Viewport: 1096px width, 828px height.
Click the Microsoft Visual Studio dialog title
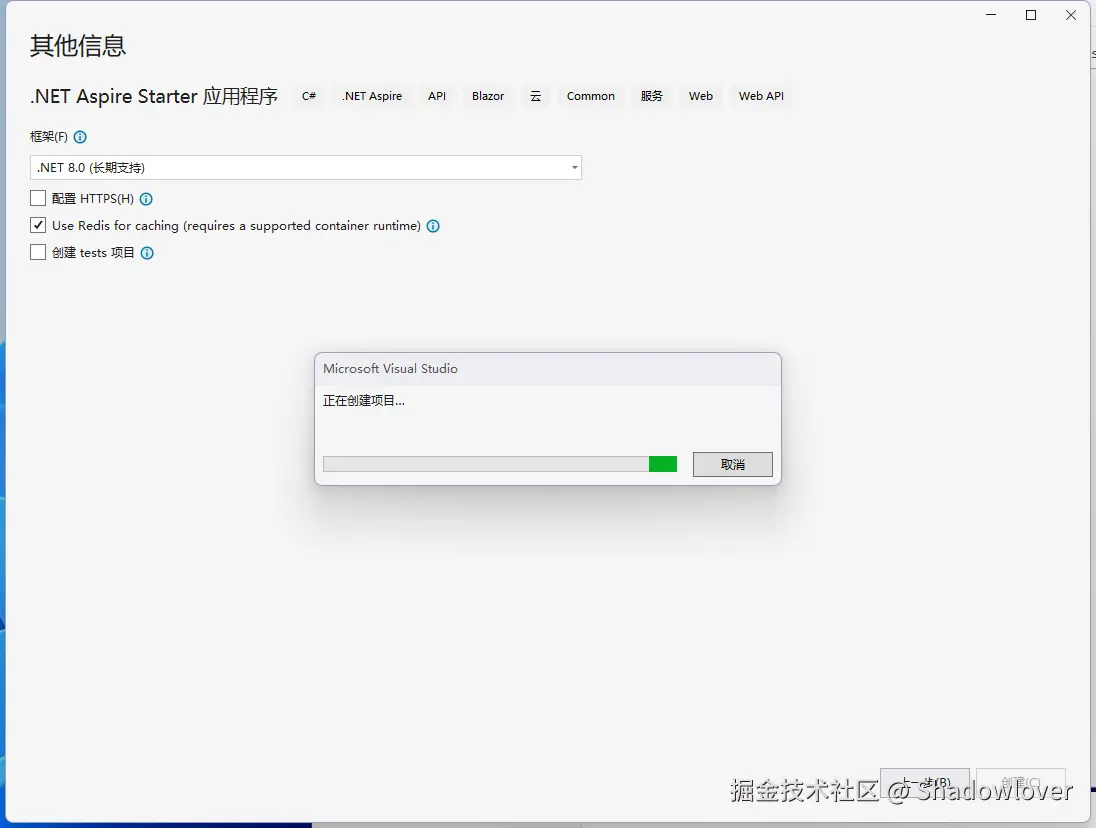[390, 369]
